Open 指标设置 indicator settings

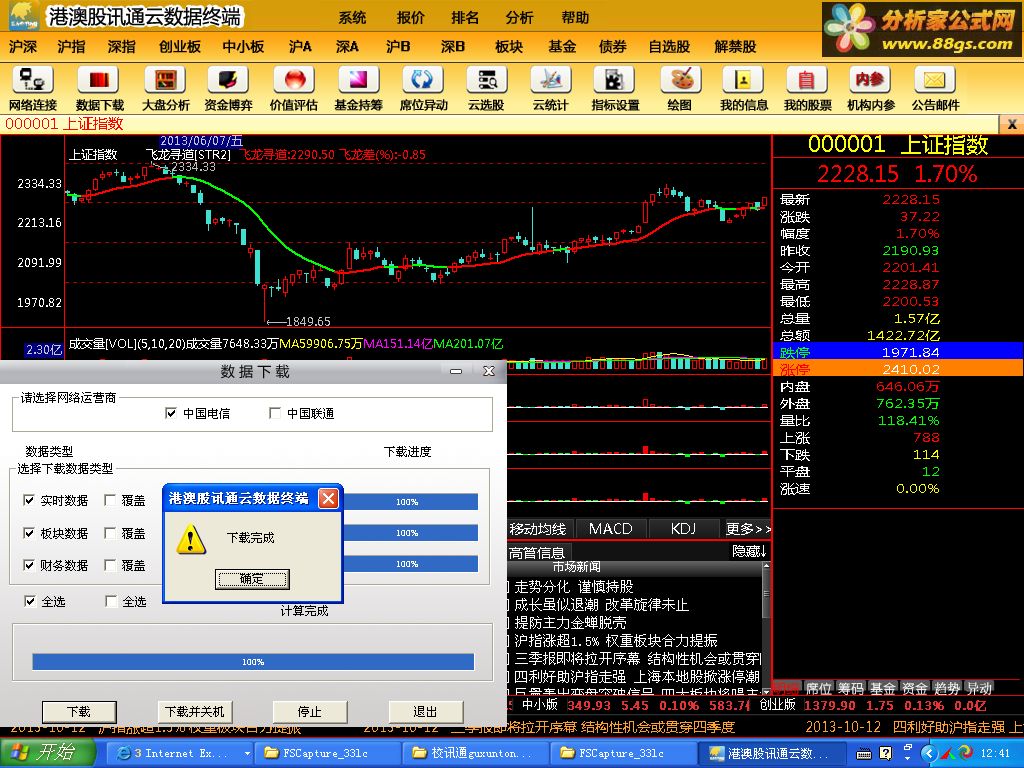tap(615, 89)
